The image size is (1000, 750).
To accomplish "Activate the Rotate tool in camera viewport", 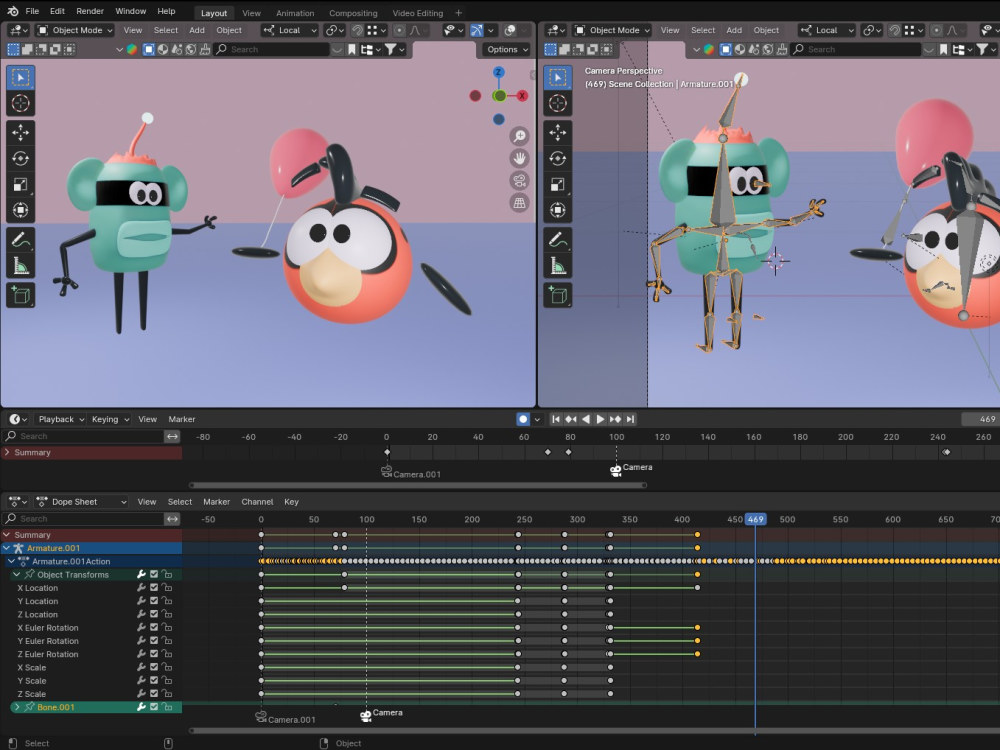I will coord(558,158).
